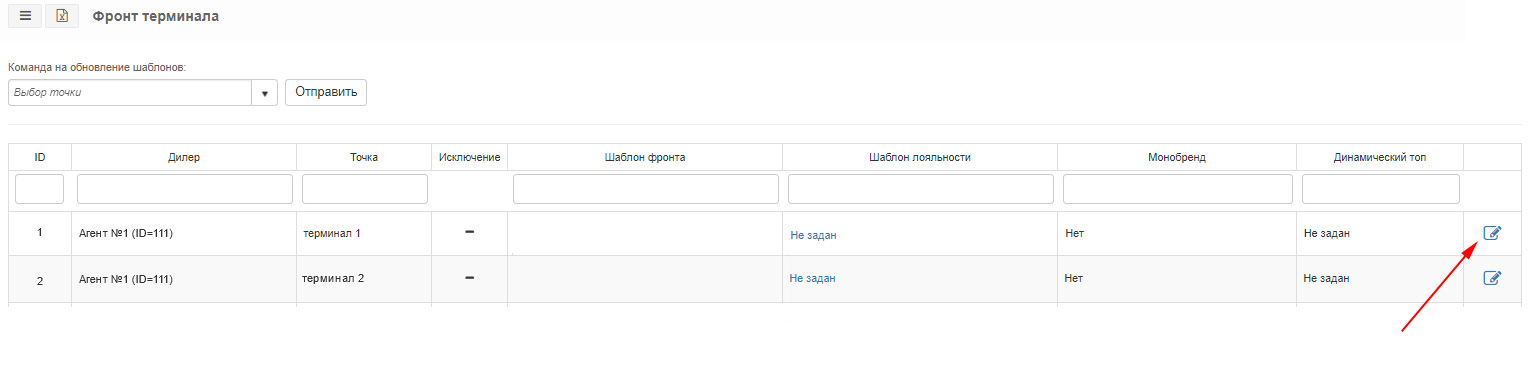Screen dimensions: 1529x370
Task: Click Агент №1 dealer in row 1
Action: (x=126, y=234)
